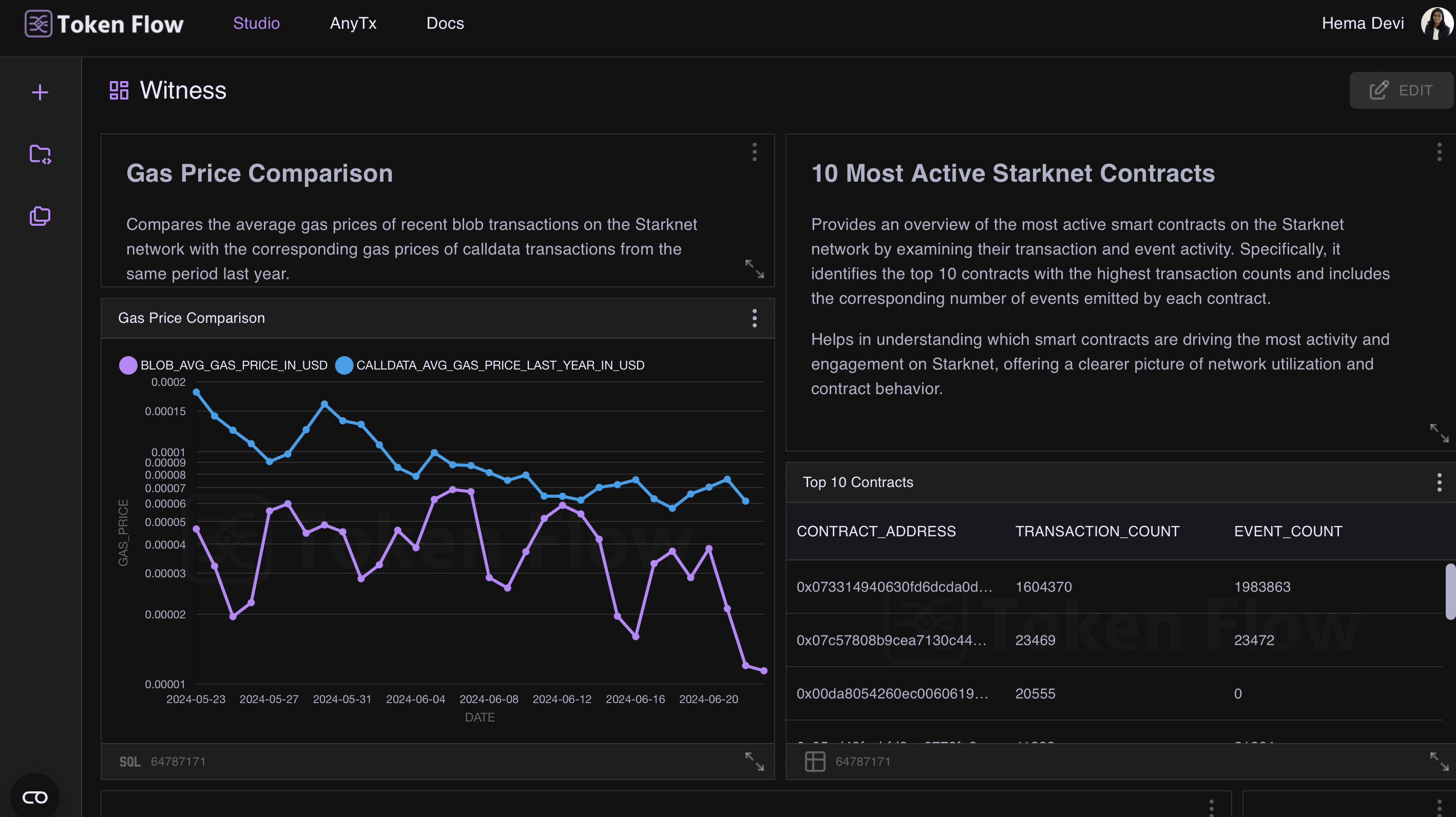Click the last blob gas price data point

[763, 671]
